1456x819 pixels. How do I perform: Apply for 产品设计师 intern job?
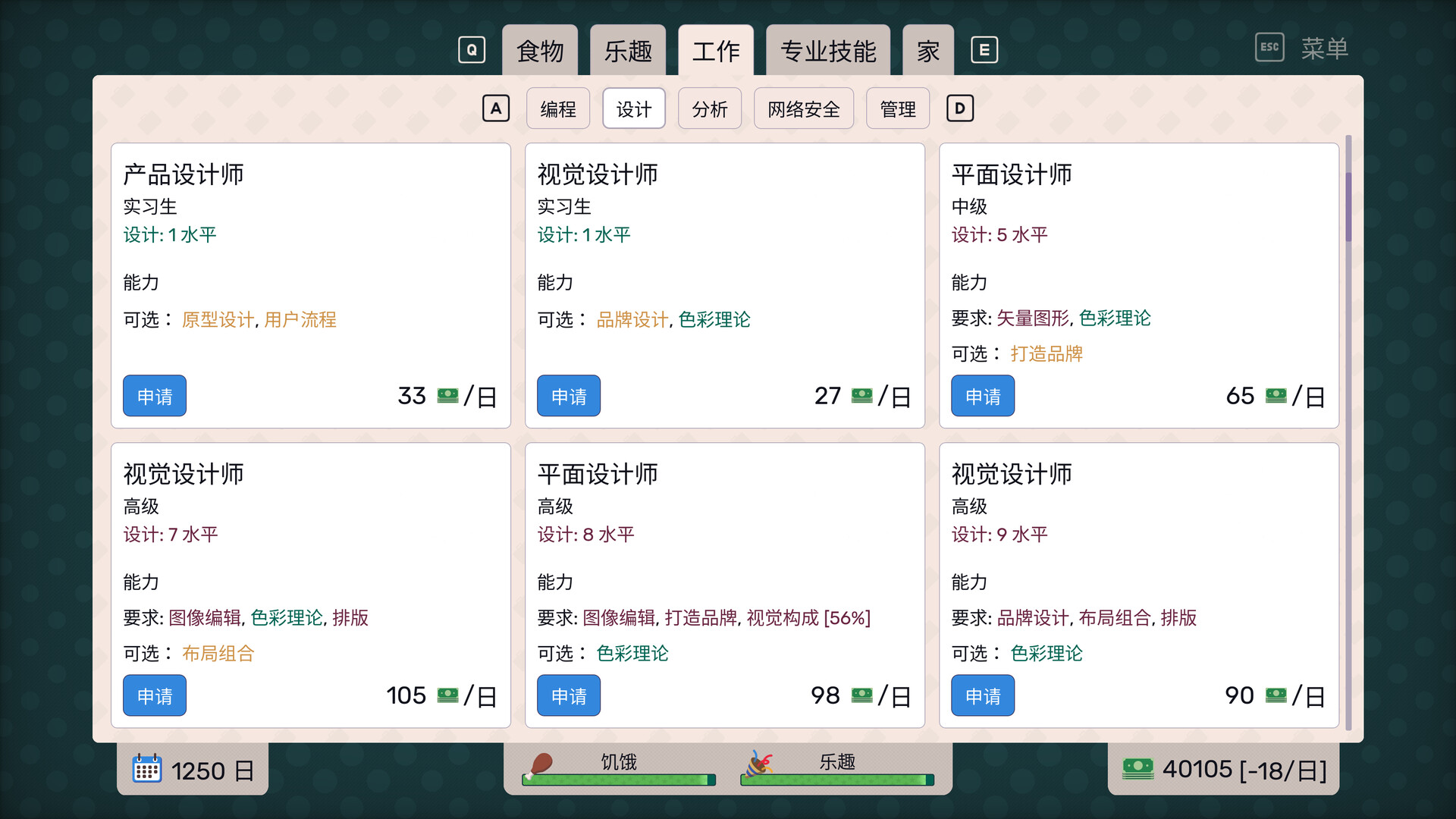point(155,396)
